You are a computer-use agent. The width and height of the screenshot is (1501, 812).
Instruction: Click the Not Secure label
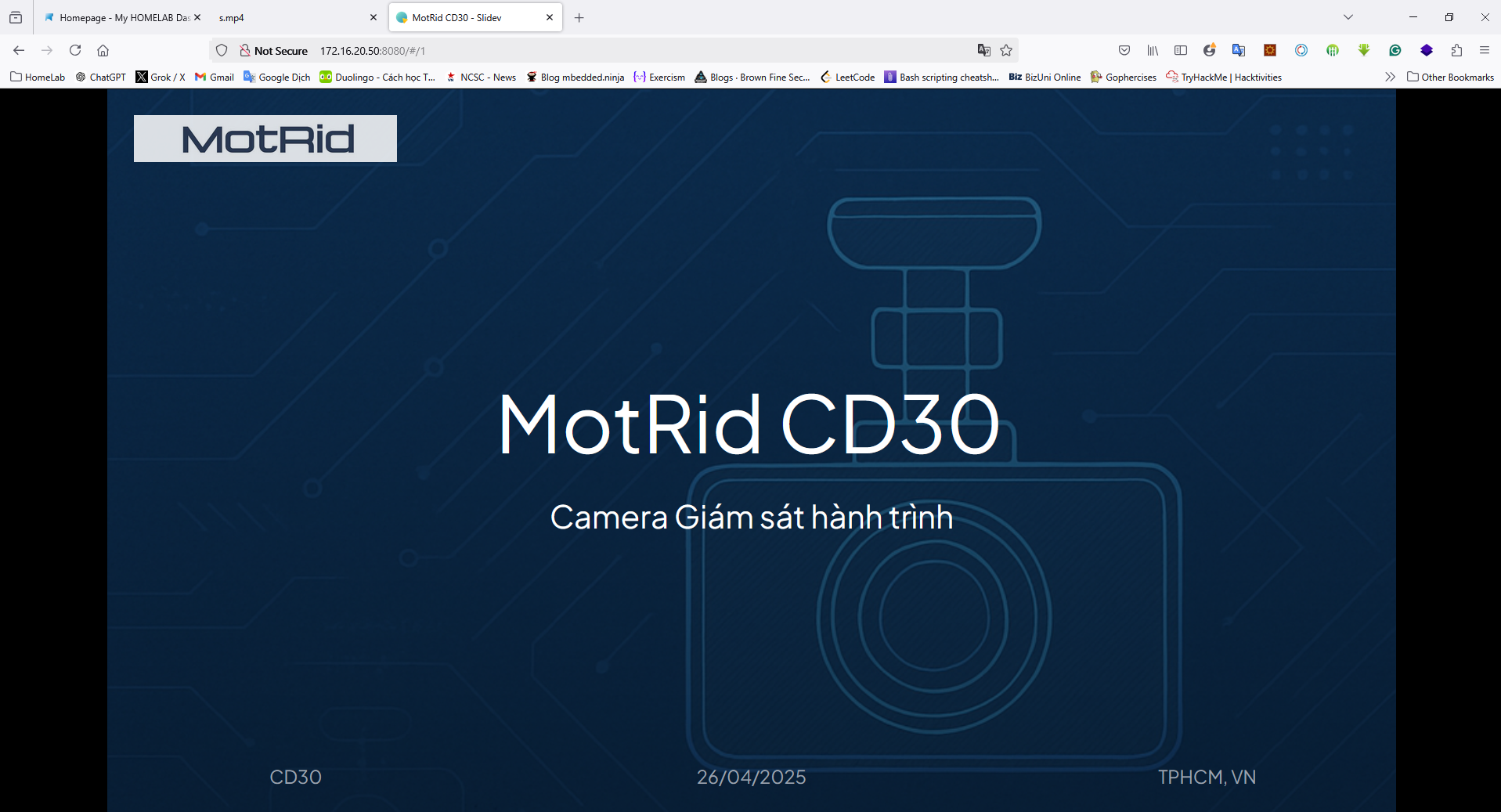tap(281, 50)
